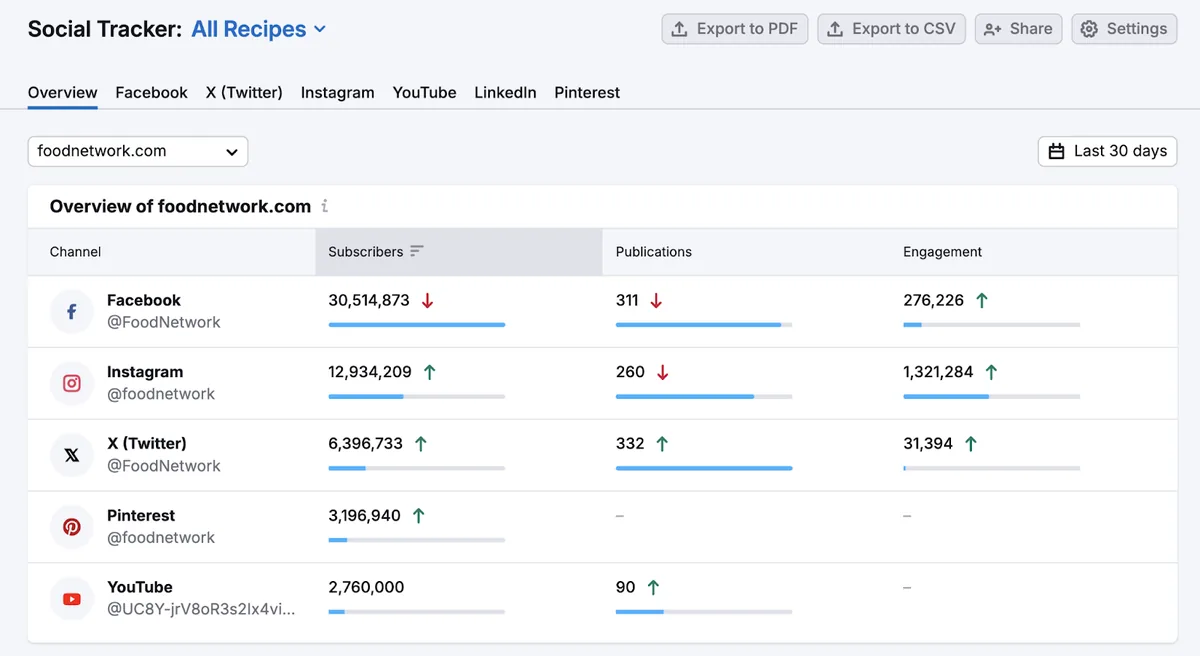Open the Last 30 days date picker

(x=1108, y=152)
